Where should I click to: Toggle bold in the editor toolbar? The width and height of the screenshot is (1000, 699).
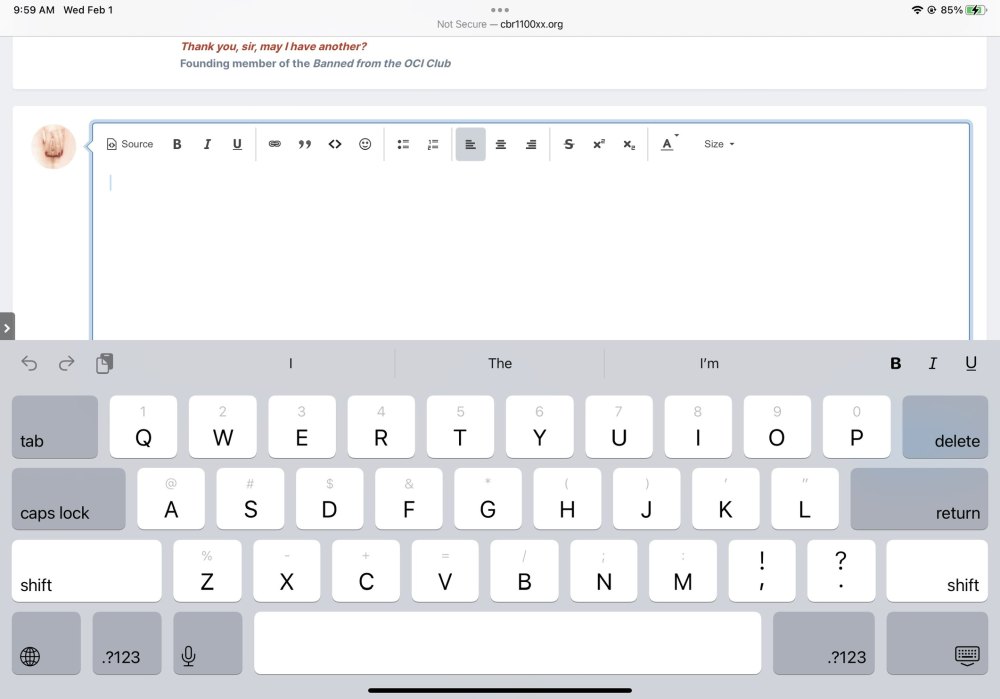(177, 144)
